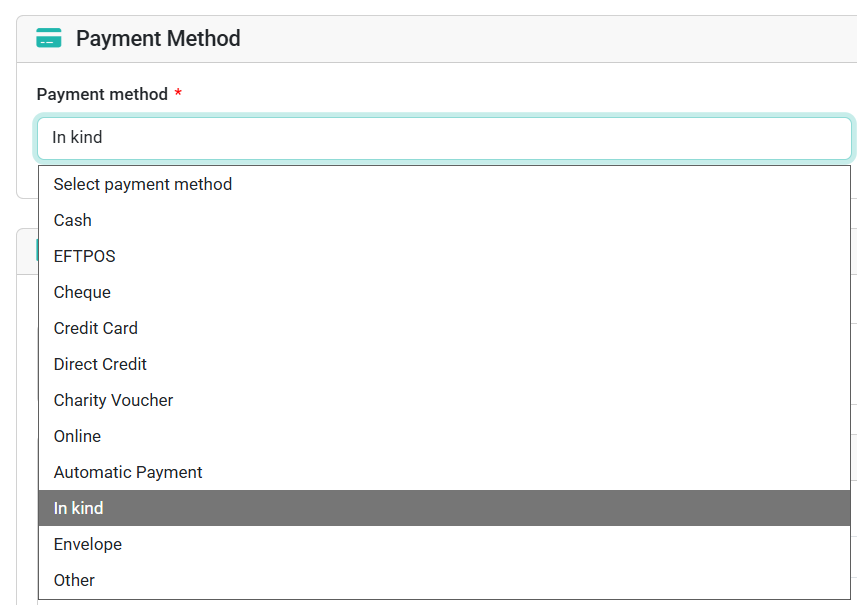Select Cash from the list
Viewport: 857px width, 605px height.
(444, 220)
